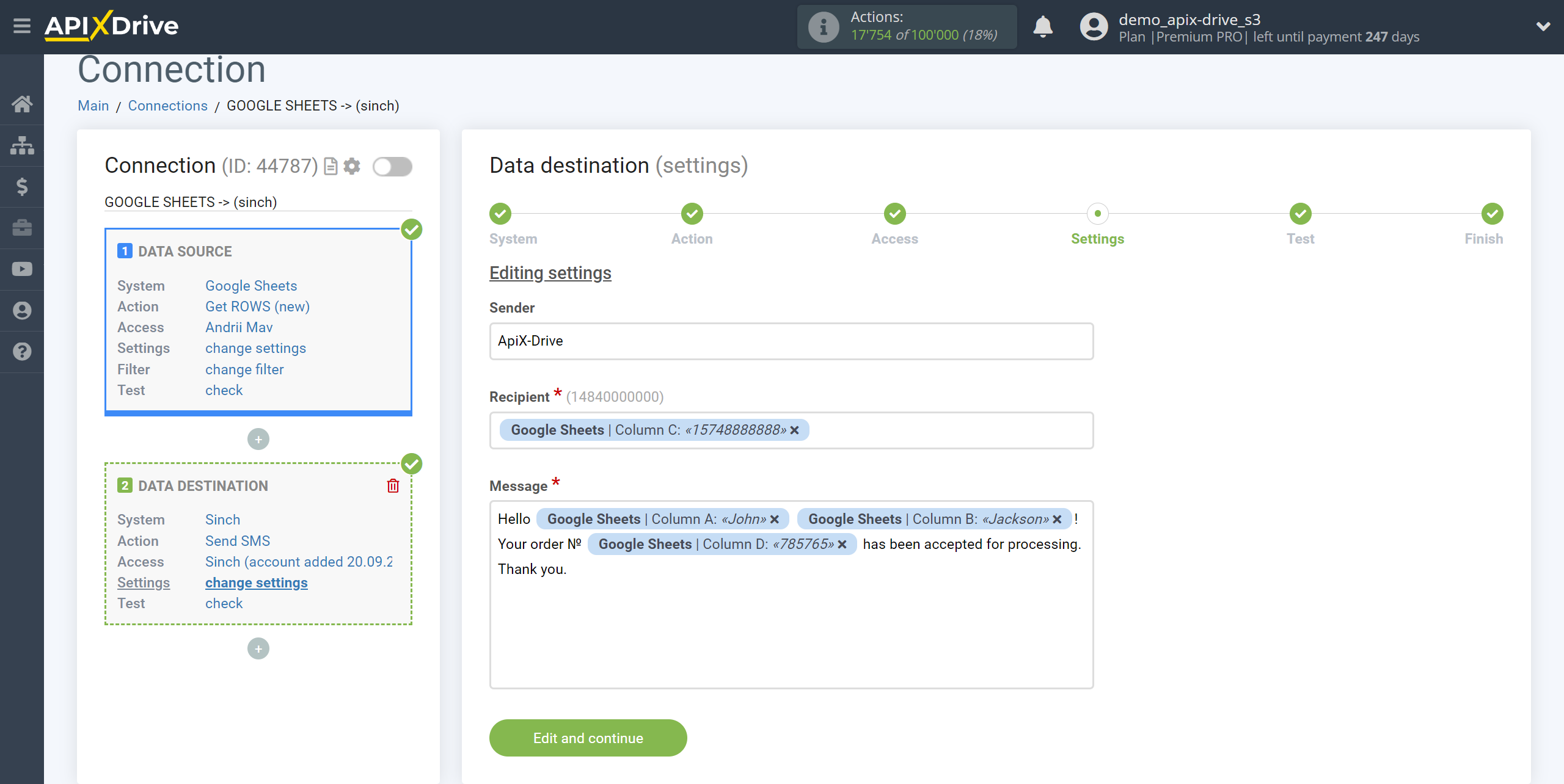Click change filter in Data Source

(244, 369)
